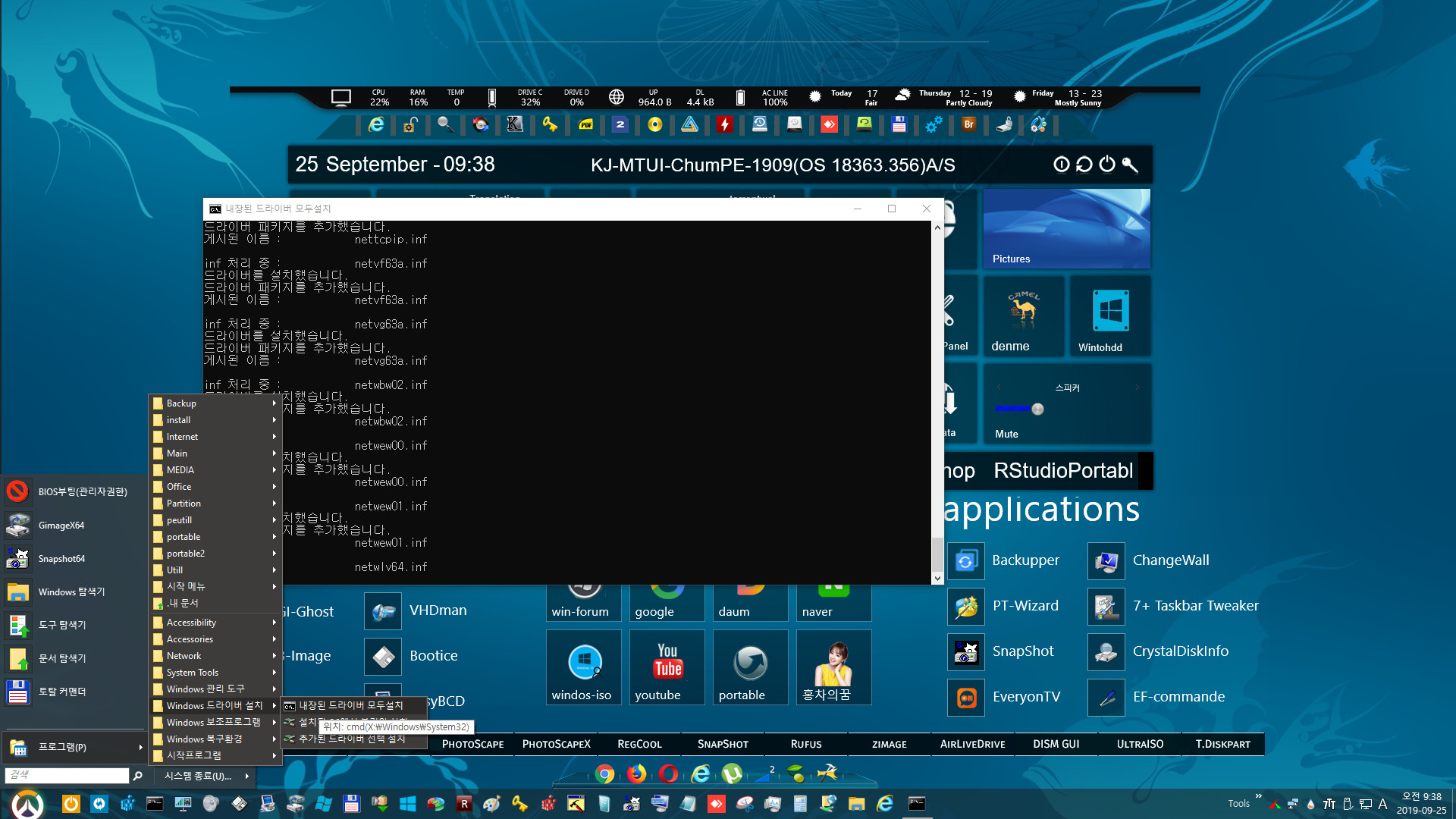Click the RUFUS launcher button
Image resolution: width=1456 pixels, height=819 pixels.
point(806,744)
